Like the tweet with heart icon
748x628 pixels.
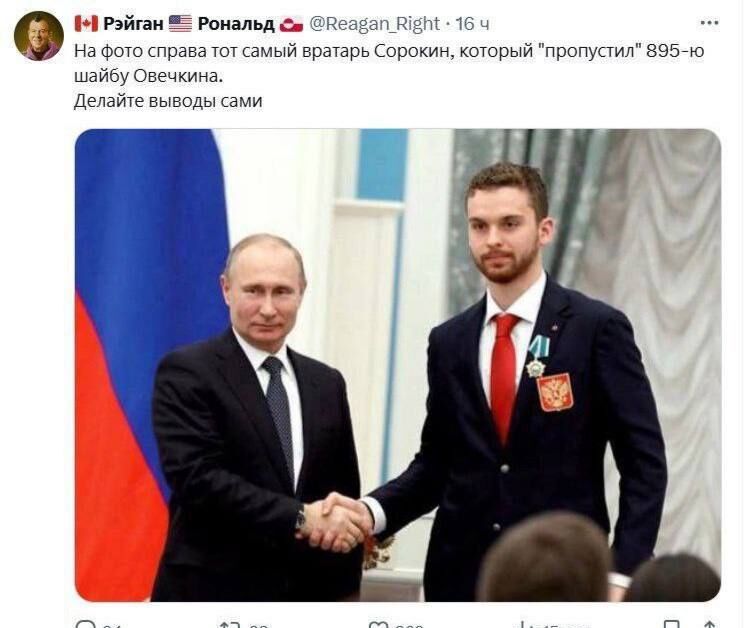[379, 624]
